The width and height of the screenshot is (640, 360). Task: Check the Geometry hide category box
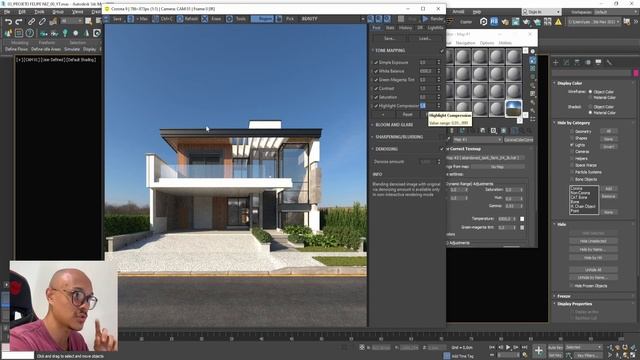(x=571, y=131)
